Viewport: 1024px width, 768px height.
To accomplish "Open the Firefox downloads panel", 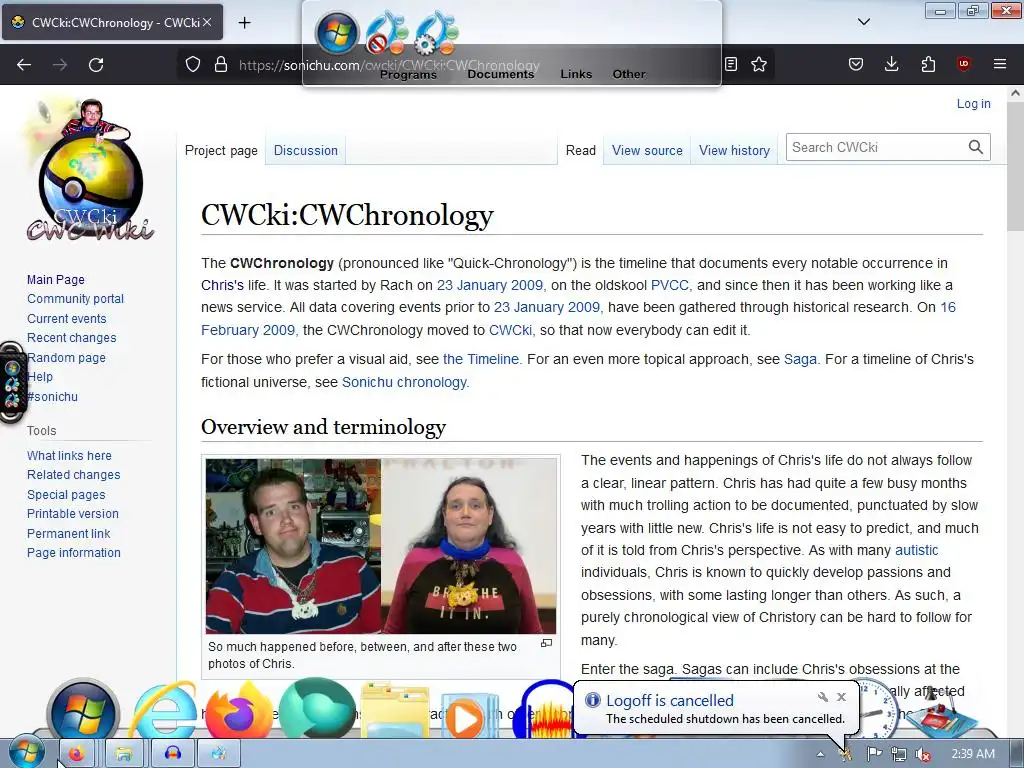I will click(891, 64).
